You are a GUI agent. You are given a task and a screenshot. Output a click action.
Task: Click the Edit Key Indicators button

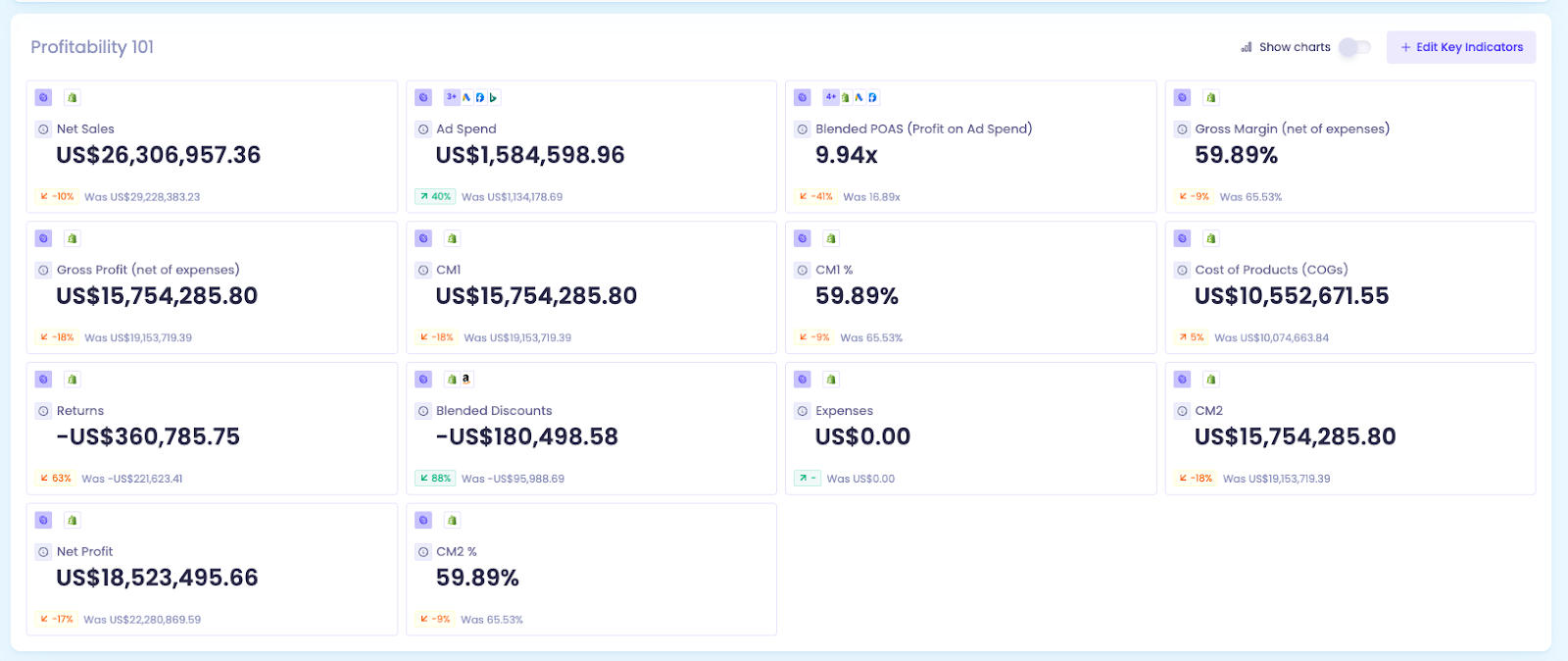[1460, 47]
